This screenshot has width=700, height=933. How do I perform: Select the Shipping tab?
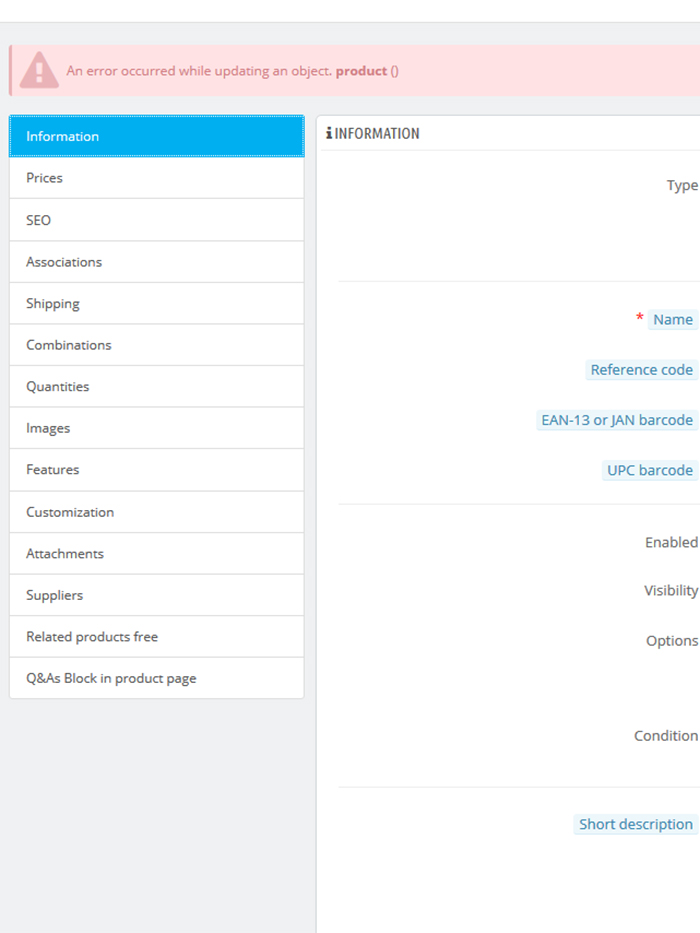[157, 303]
